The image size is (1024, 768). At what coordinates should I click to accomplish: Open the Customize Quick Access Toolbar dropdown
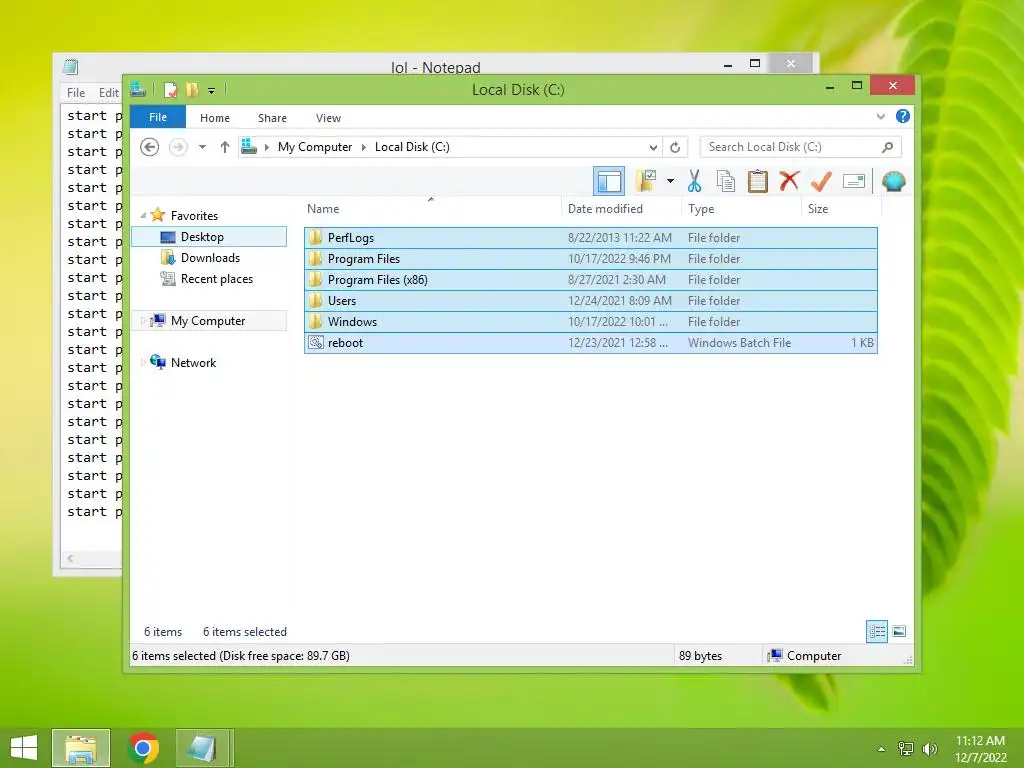(211, 91)
